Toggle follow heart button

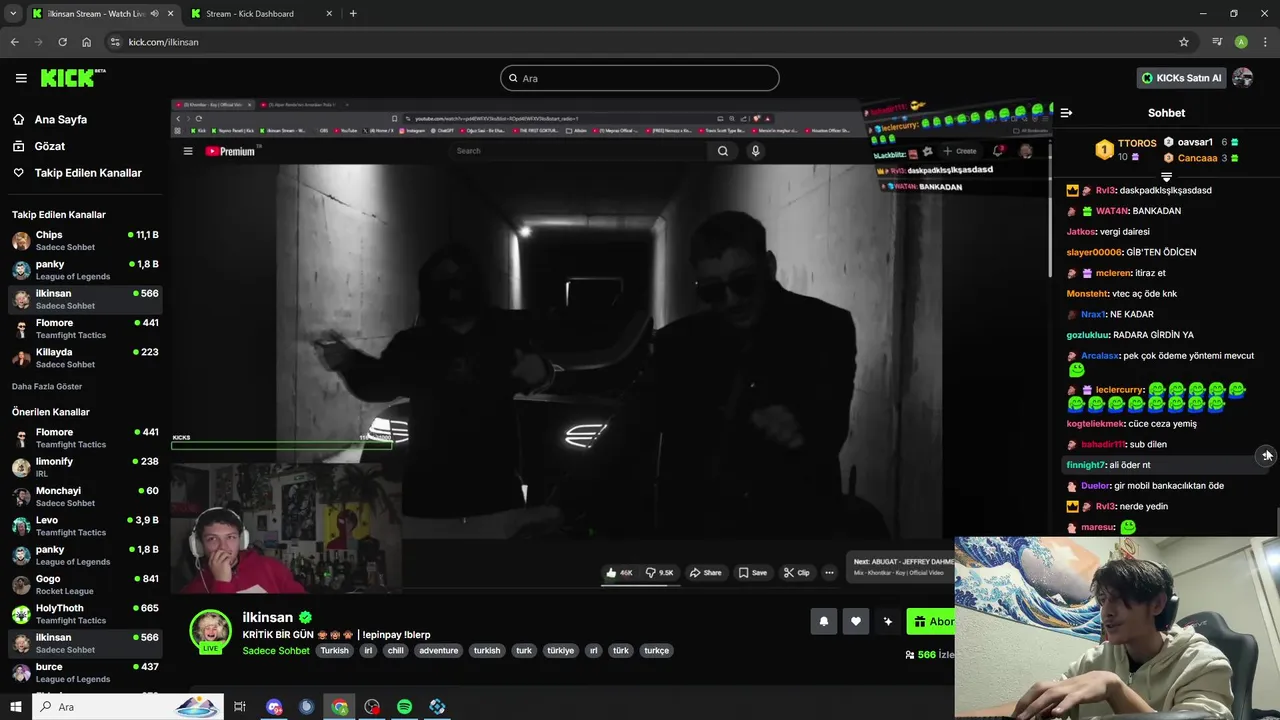tap(855, 621)
